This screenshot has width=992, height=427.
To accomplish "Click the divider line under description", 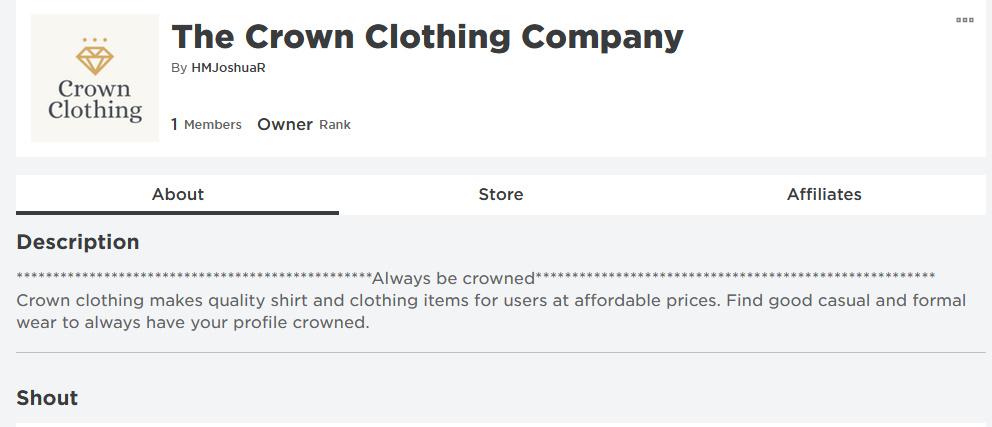I will (500, 352).
